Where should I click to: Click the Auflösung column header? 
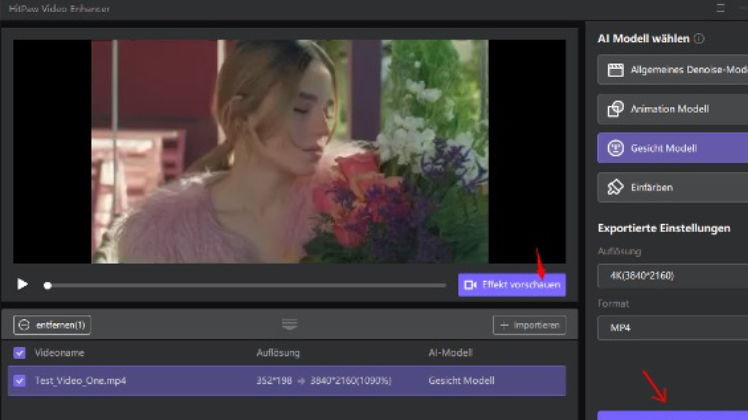pyautogui.click(x=278, y=353)
